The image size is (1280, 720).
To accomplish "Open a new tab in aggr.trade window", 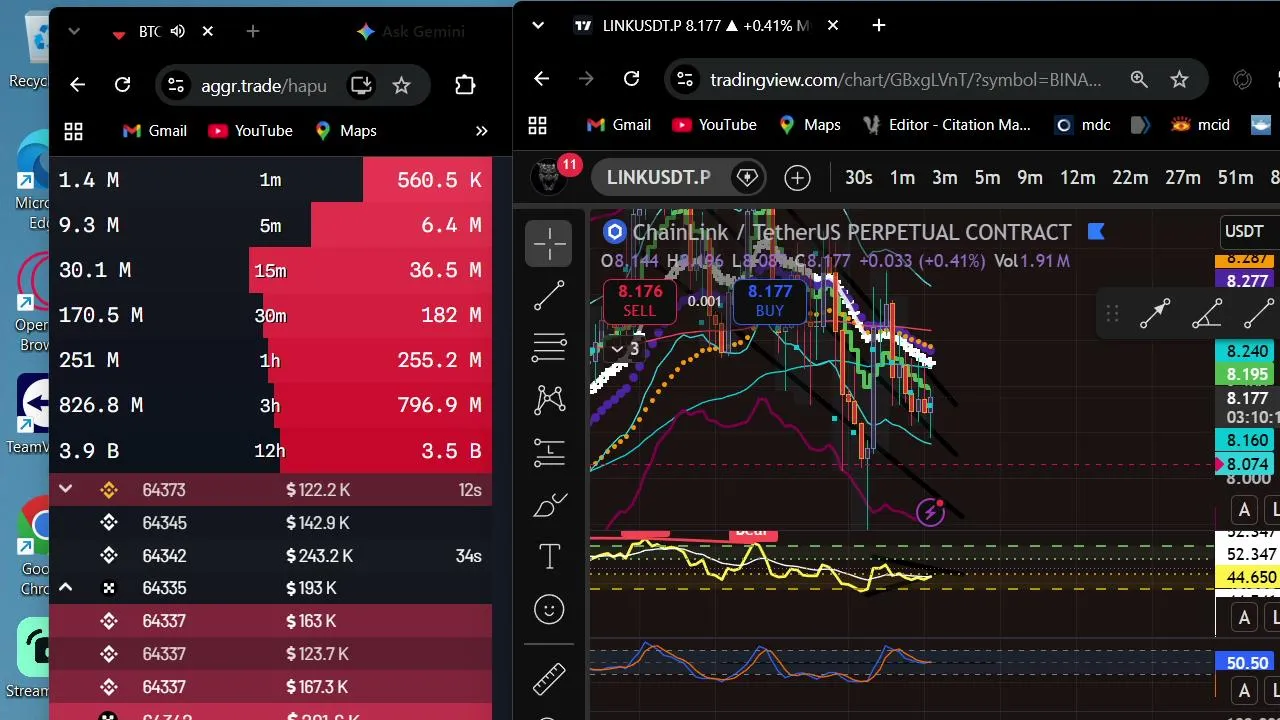I will 253,32.
